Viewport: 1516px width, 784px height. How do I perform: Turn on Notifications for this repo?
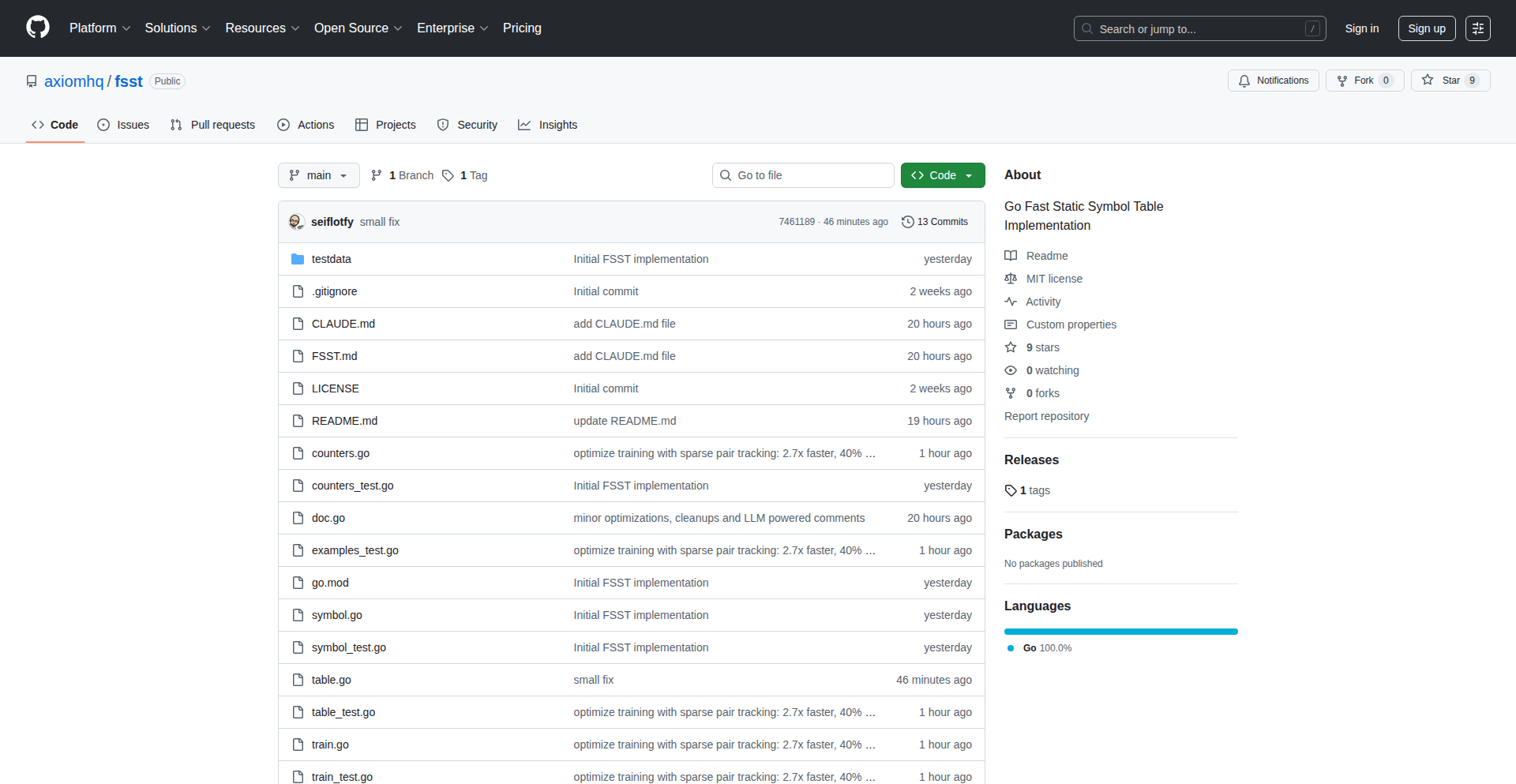tap(1273, 81)
